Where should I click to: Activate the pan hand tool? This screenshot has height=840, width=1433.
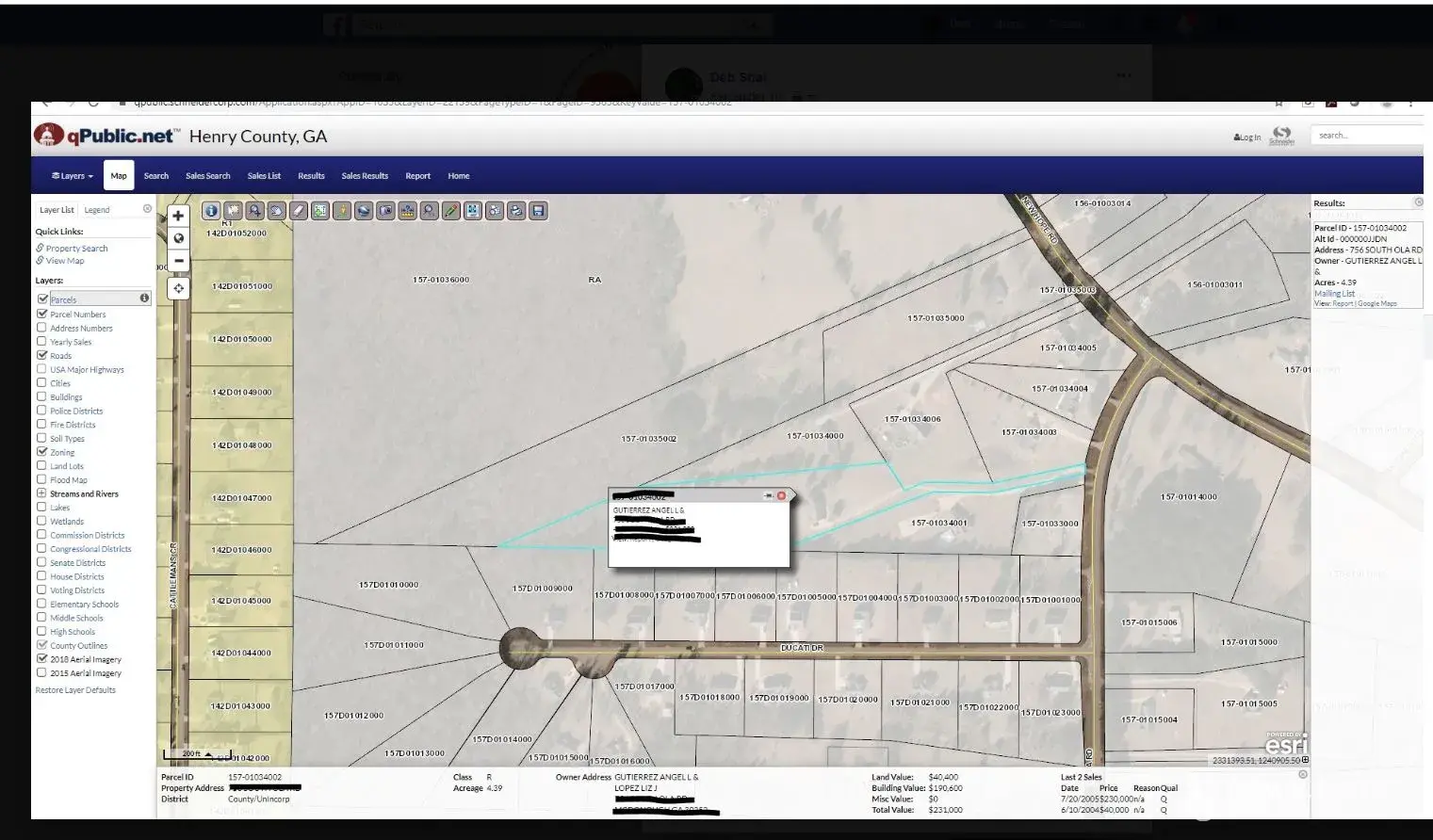coord(277,211)
